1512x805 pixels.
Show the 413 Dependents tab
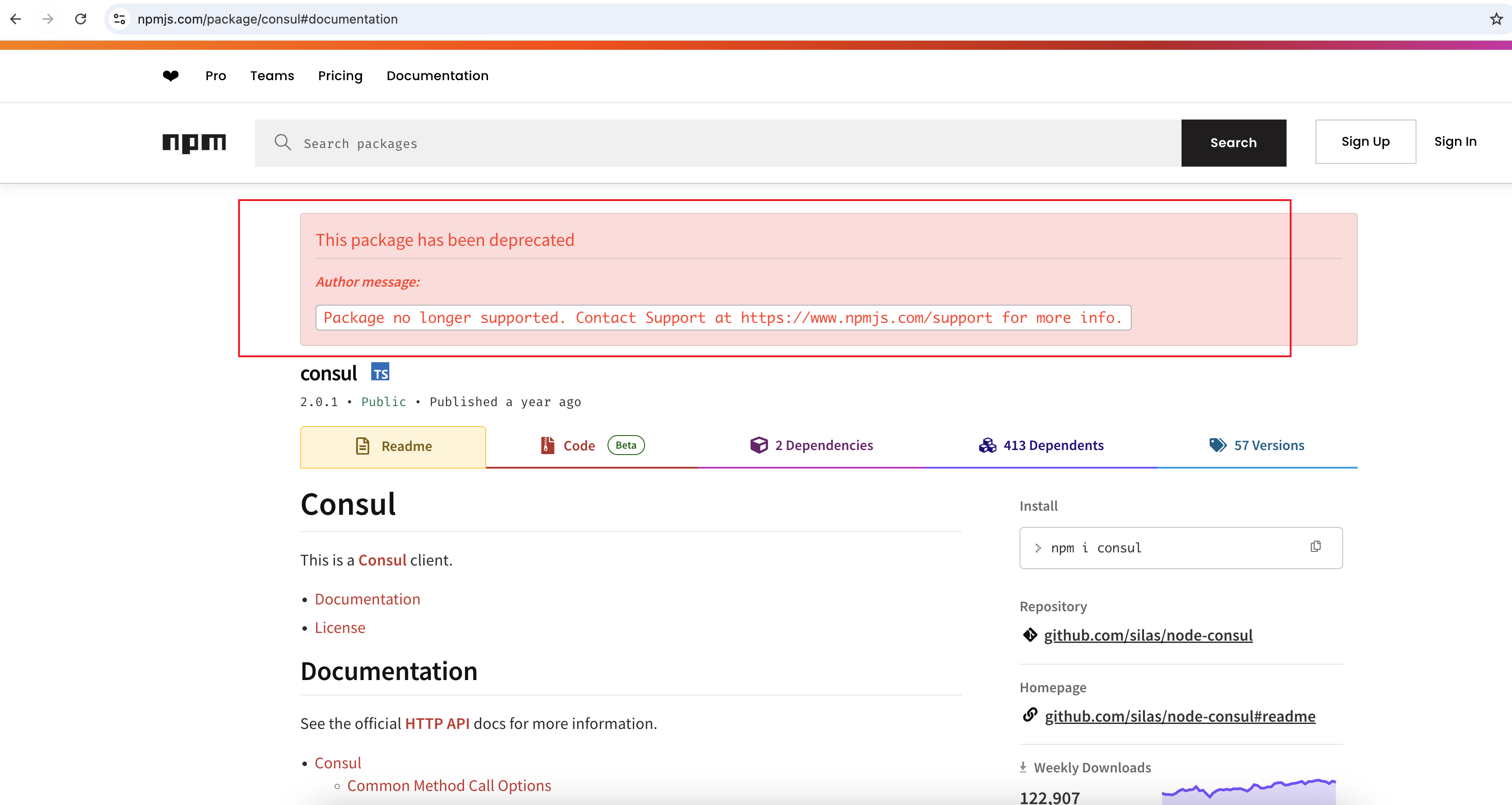tap(1041, 446)
